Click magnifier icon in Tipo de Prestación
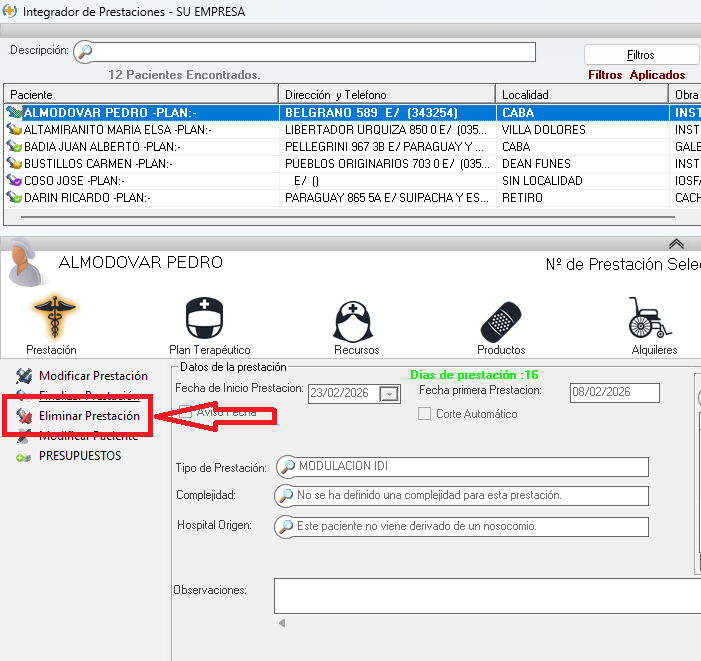Image resolution: width=701 pixels, height=661 pixels. [x=286, y=467]
